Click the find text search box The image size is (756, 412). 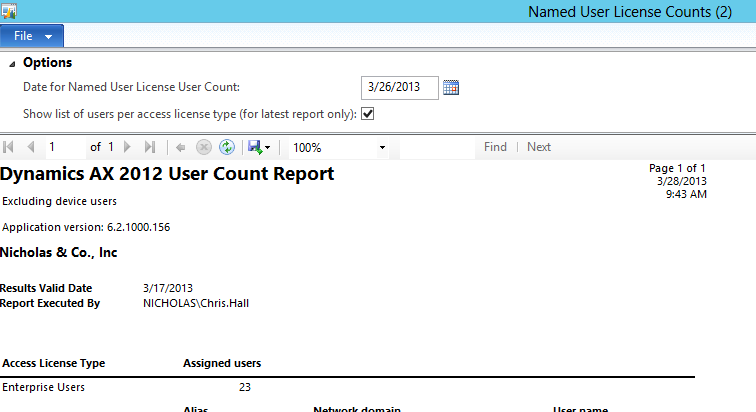click(x=437, y=147)
